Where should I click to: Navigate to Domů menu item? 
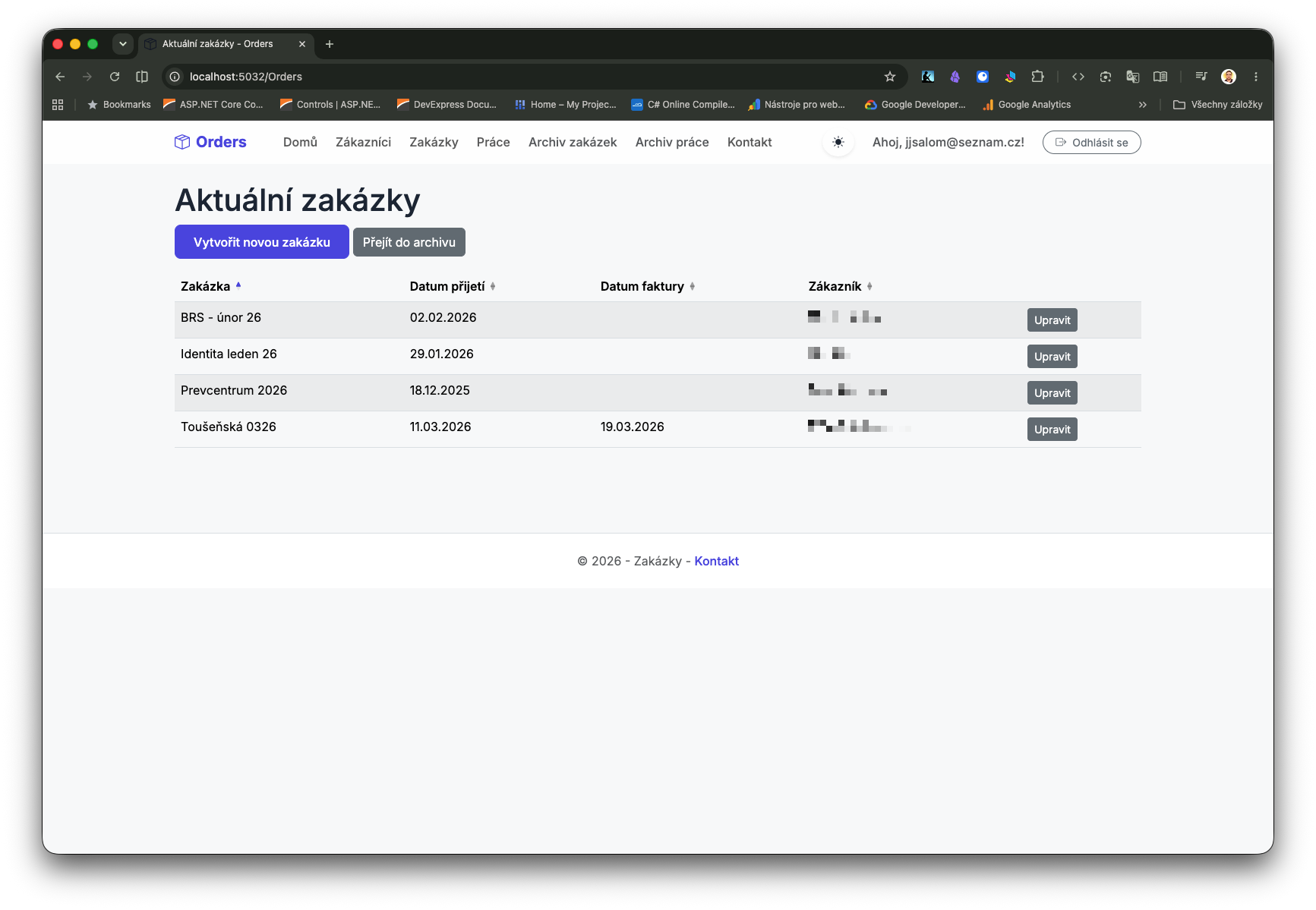click(x=300, y=142)
